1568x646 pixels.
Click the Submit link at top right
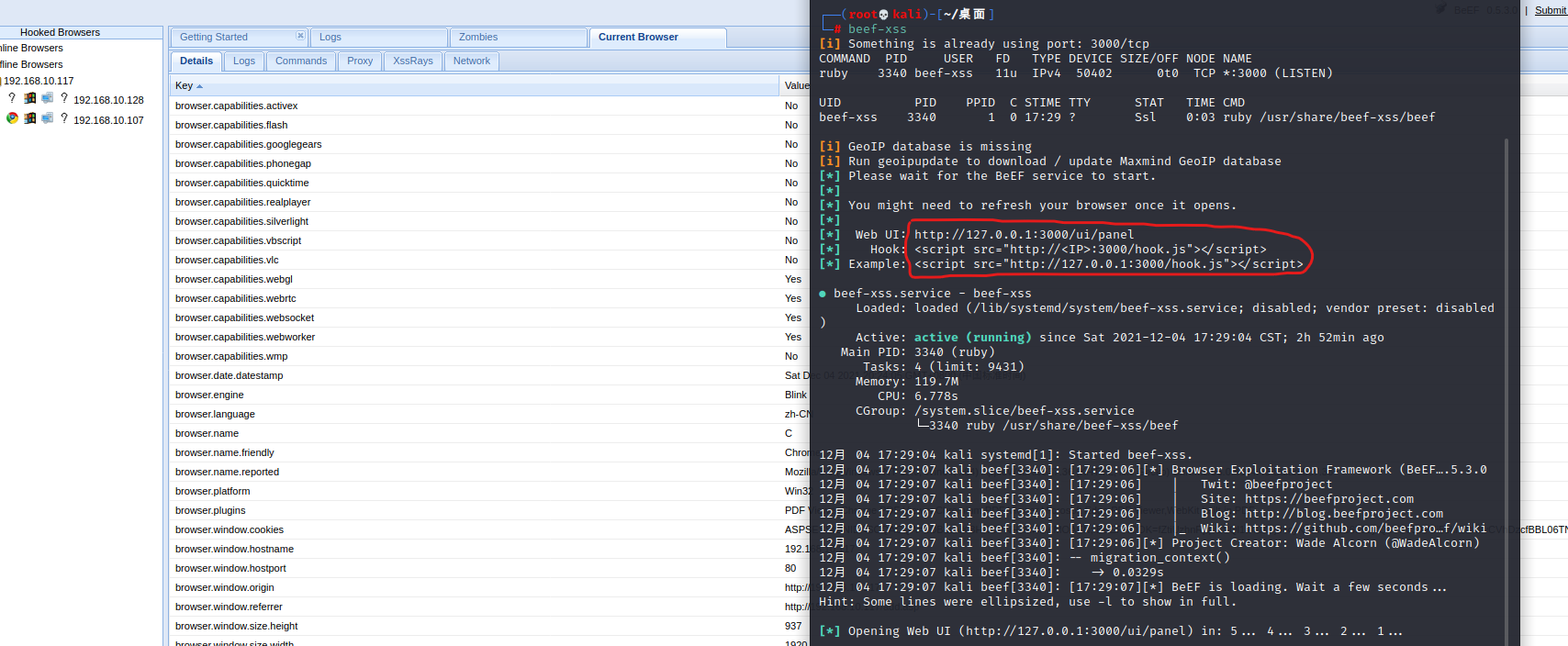pyautogui.click(x=1551, y=10)
